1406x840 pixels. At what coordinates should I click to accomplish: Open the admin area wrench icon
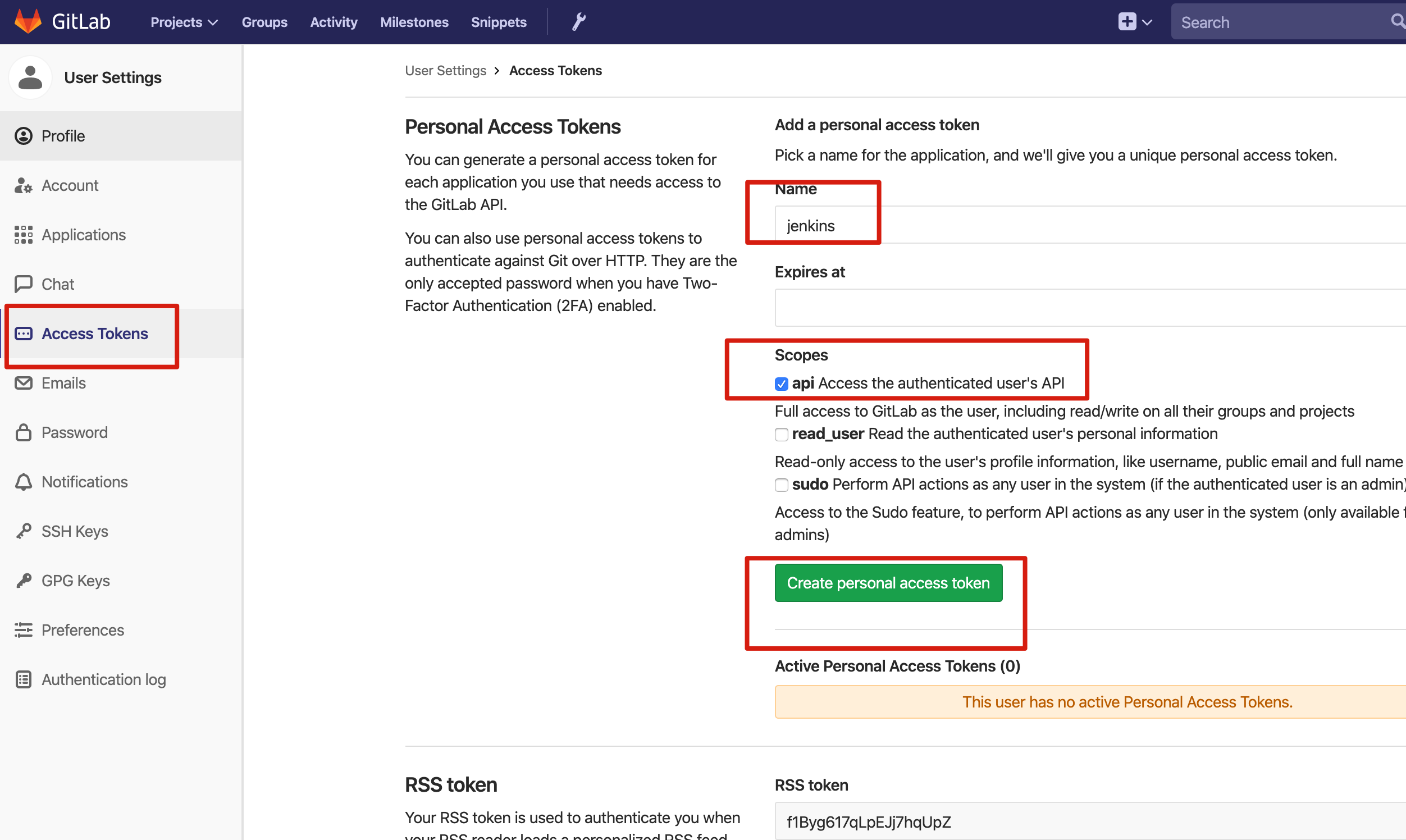[578, 22]
